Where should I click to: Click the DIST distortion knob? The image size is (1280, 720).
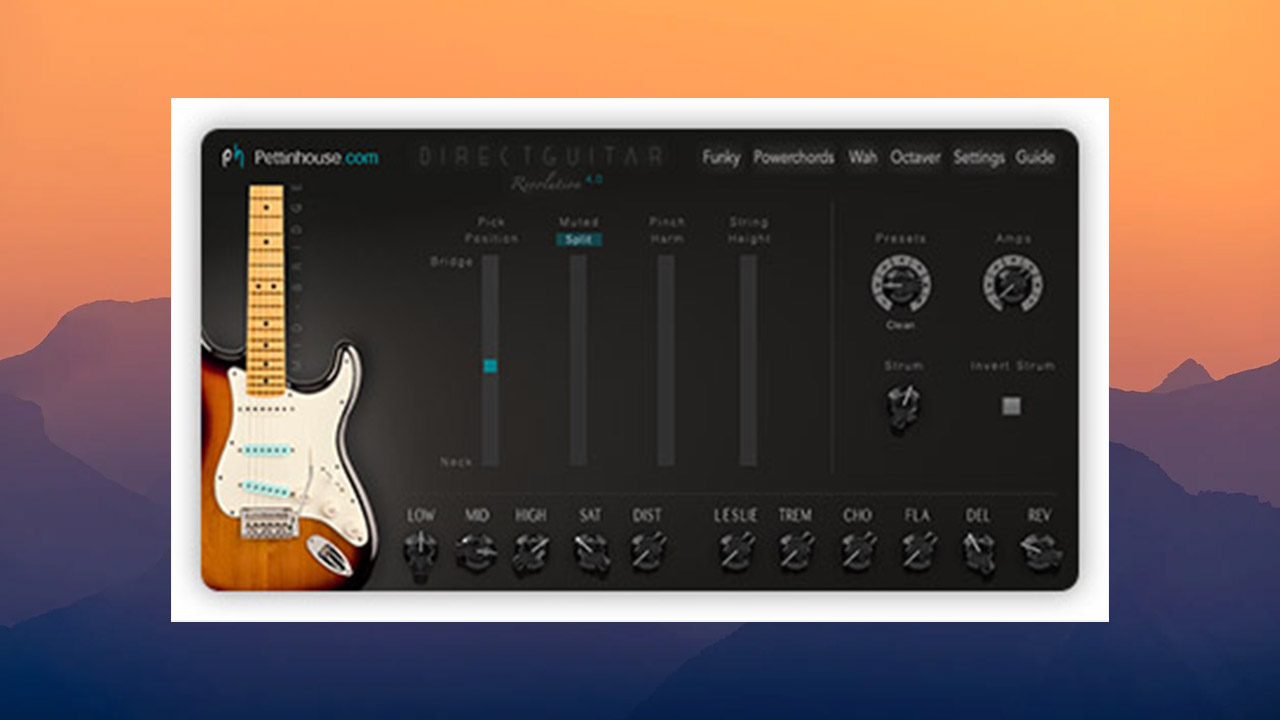coord(648,548)
